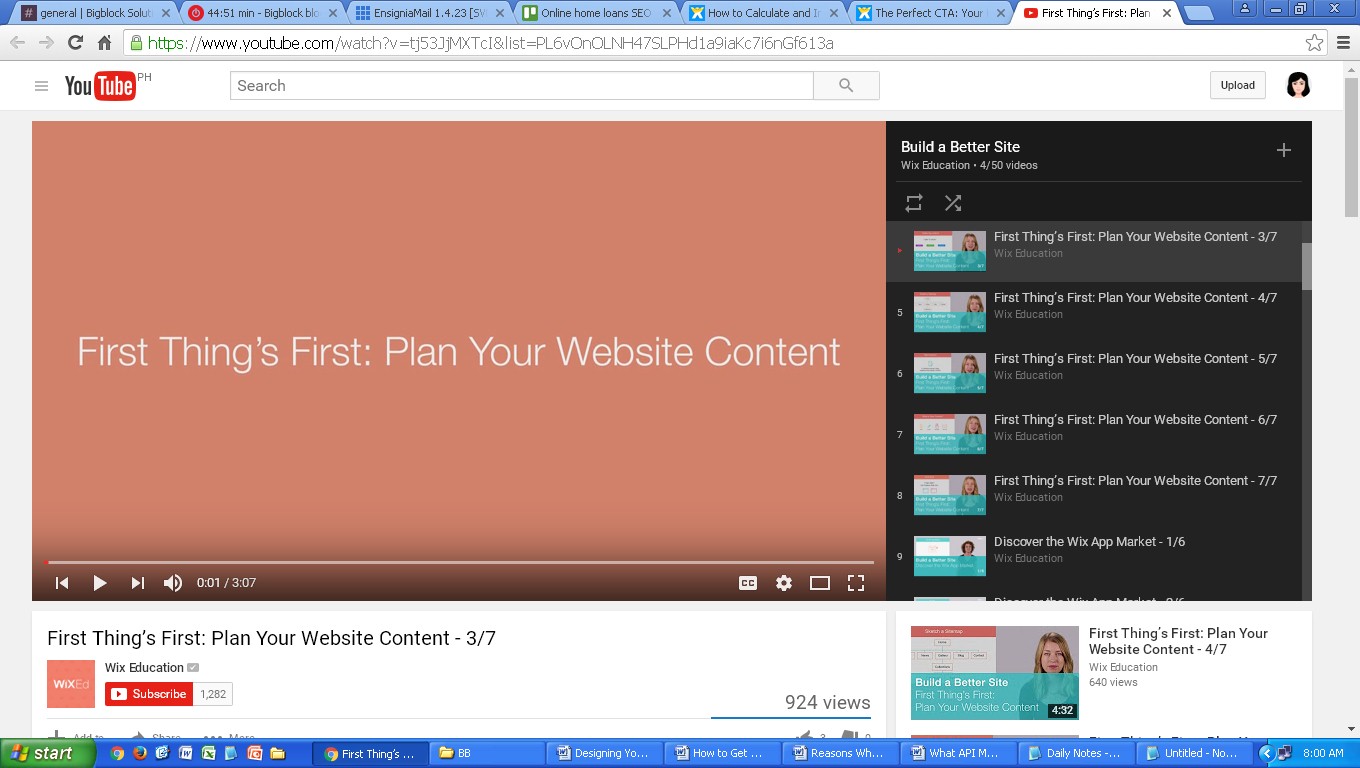Save playlist with plus icon
Viewport: 1360px width, 768px height.
click(x=1284, y=150)
